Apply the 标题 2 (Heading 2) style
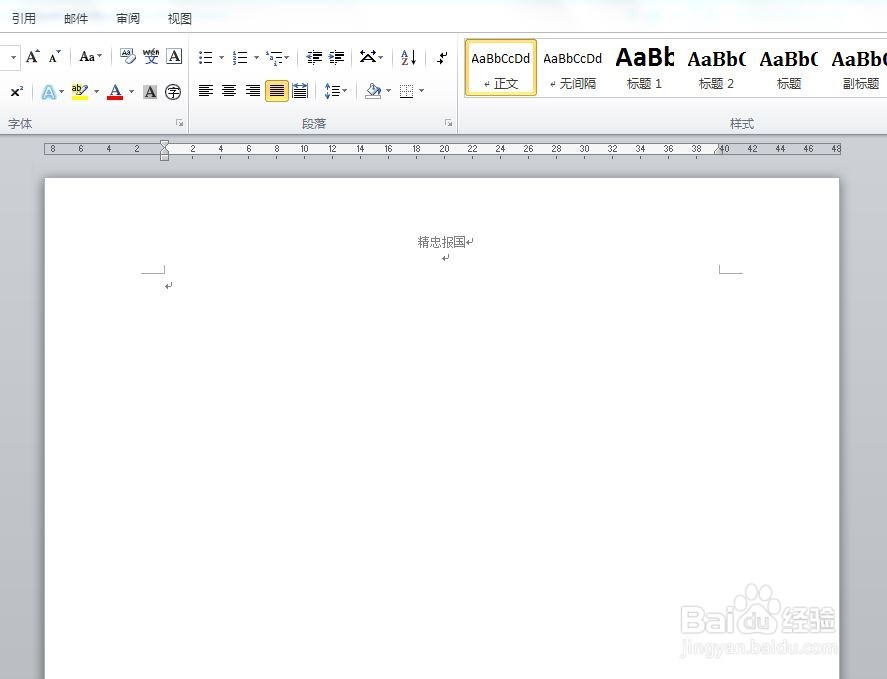887x679 pixels. pyautogui.click(x=716, y=68)
